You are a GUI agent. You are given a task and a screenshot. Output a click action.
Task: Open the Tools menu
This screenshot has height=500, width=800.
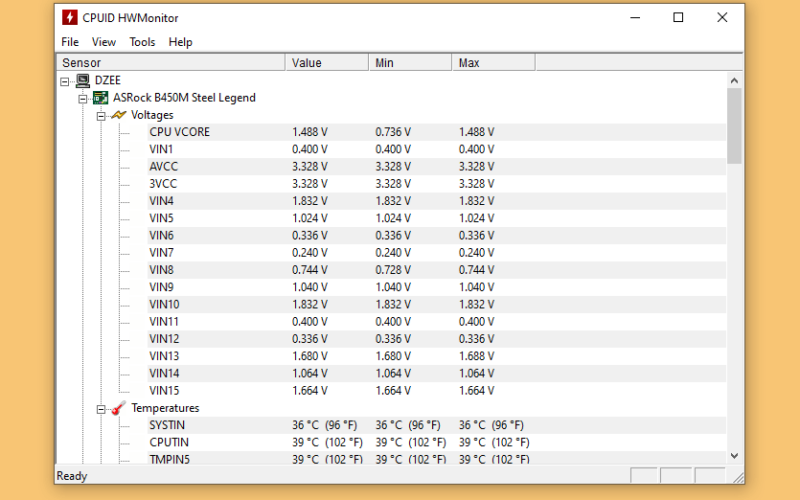pyautogui.click(x=142, y=42)
